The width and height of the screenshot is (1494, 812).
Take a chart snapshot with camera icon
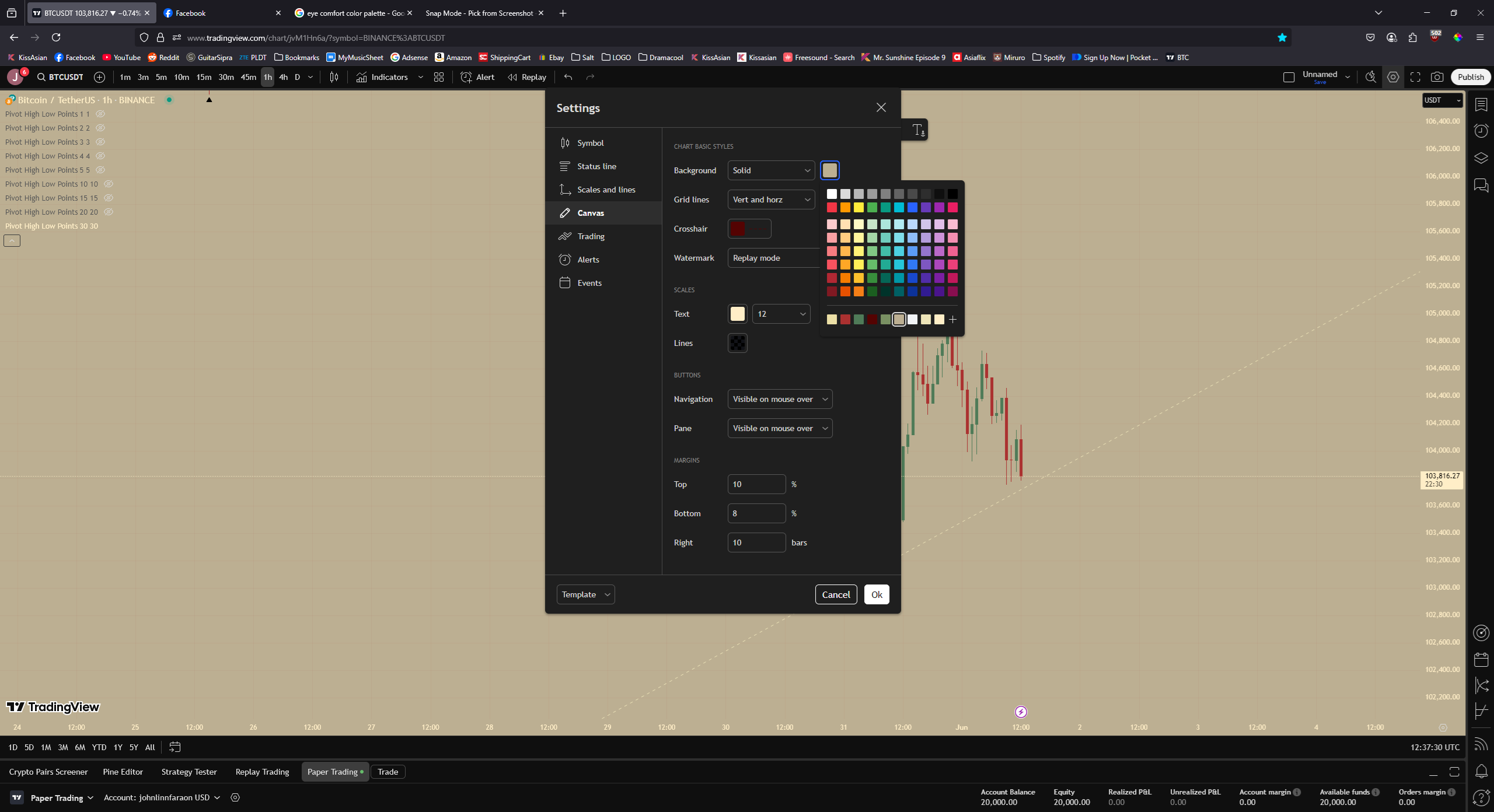tap(1437, 77)
